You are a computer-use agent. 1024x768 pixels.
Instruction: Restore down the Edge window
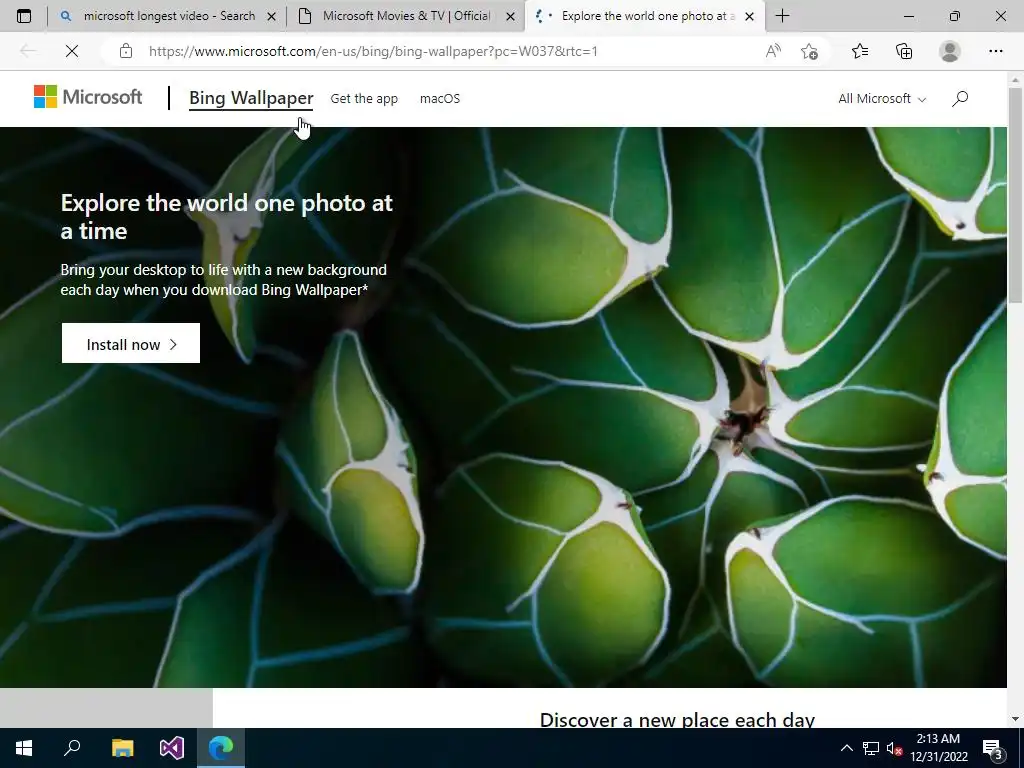pos(955,16)
